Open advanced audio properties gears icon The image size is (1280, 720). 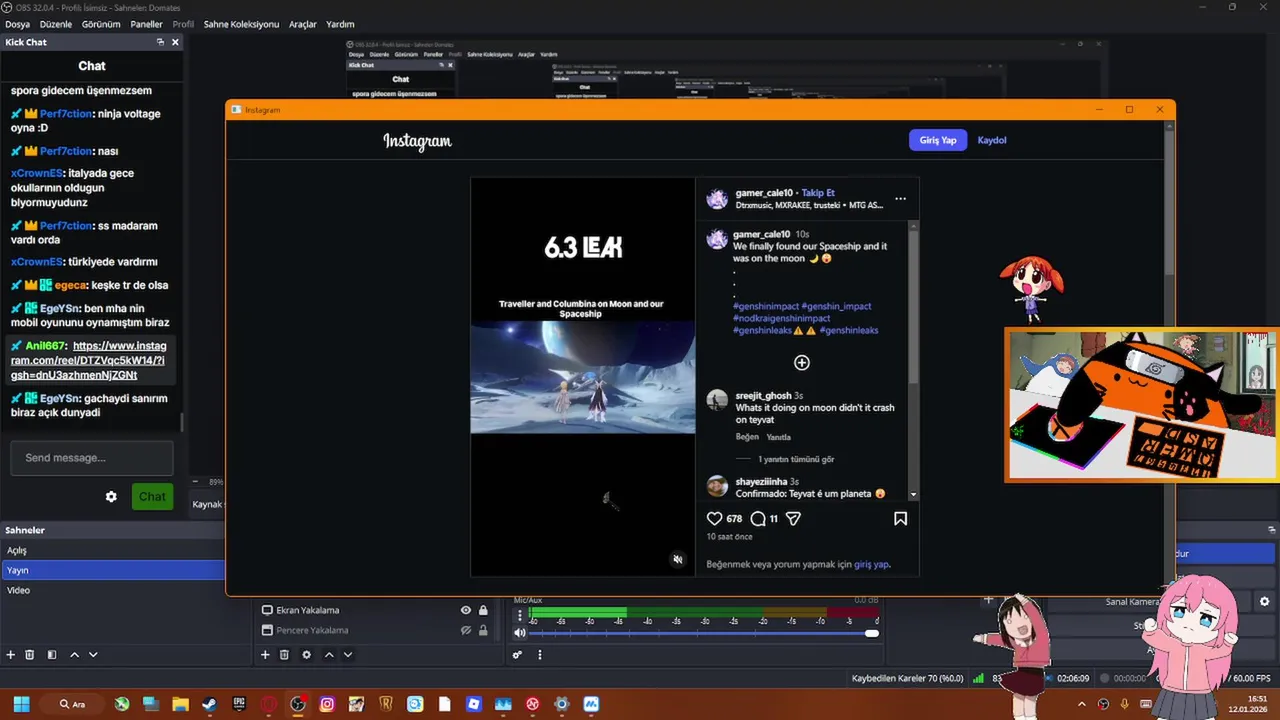coord(517,655)
